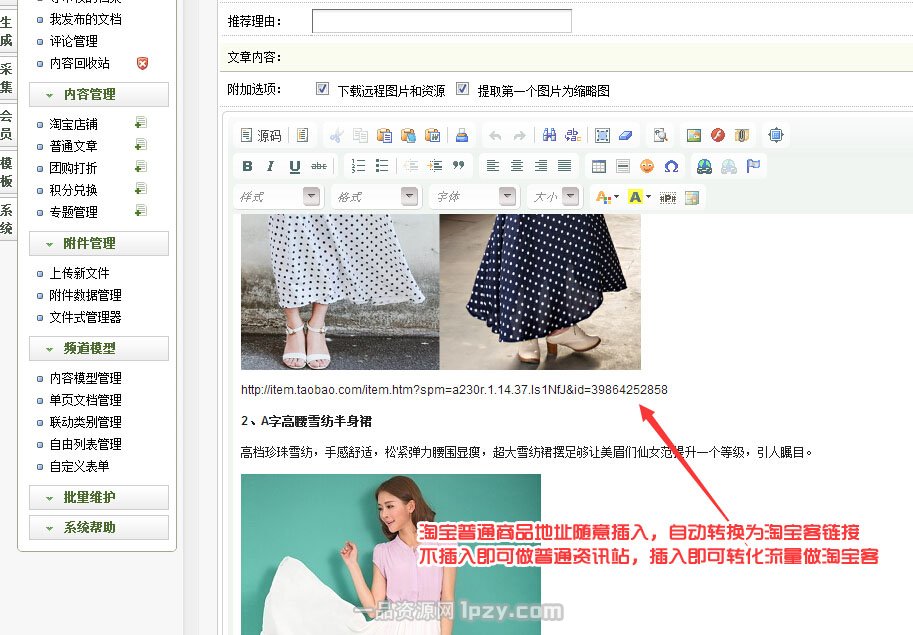Screen dimensions: 913x635
Task: Collapse the 附件管理 sidebar section
Action: [x=99, y=243]
